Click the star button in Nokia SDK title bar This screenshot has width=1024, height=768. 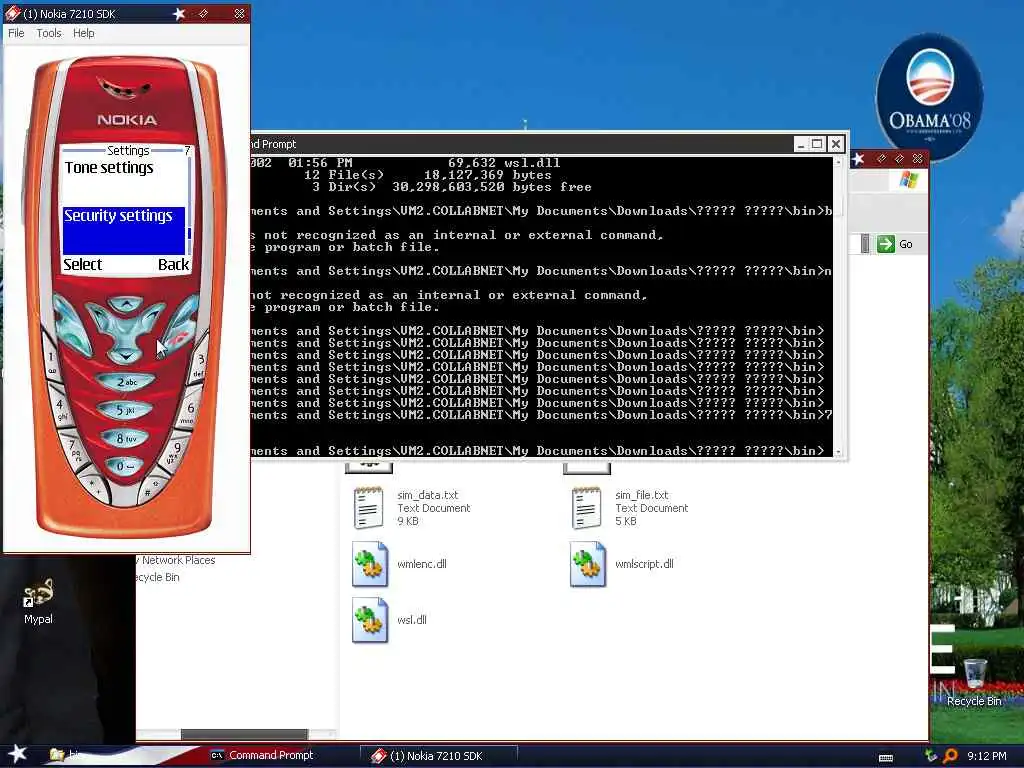[178, 13]
